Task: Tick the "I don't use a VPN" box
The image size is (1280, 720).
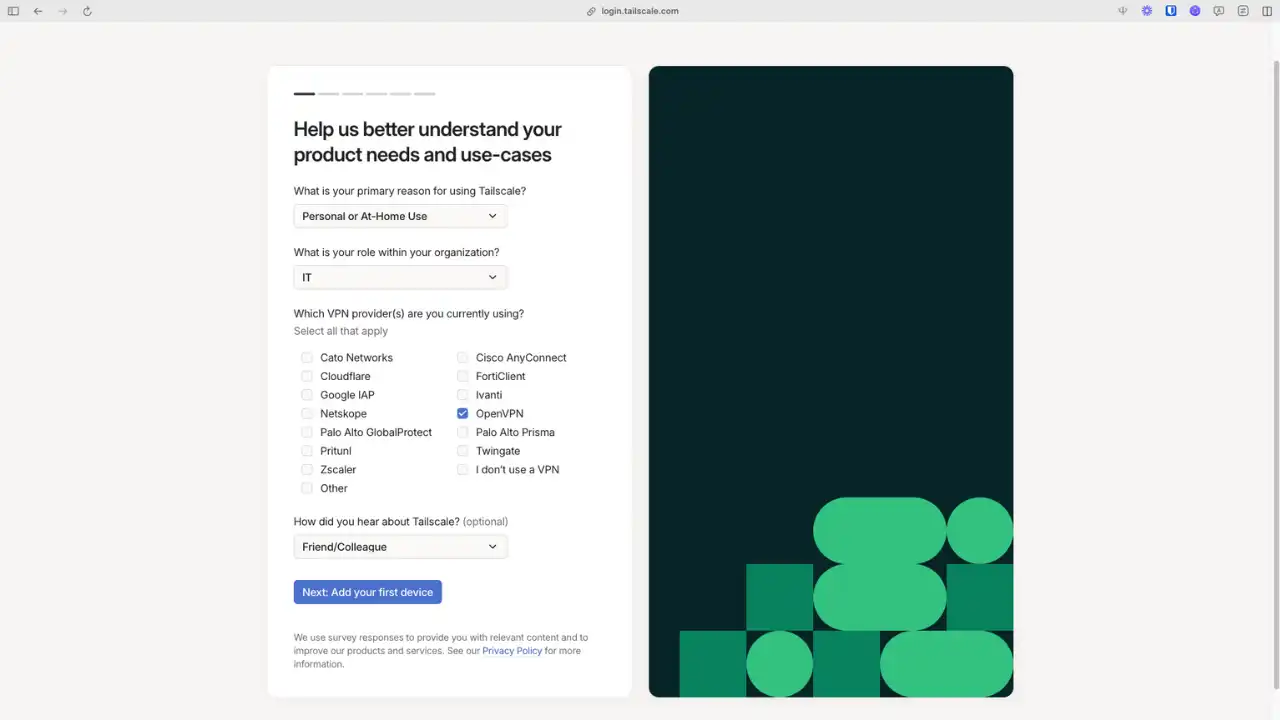Action: pos(462,470)
